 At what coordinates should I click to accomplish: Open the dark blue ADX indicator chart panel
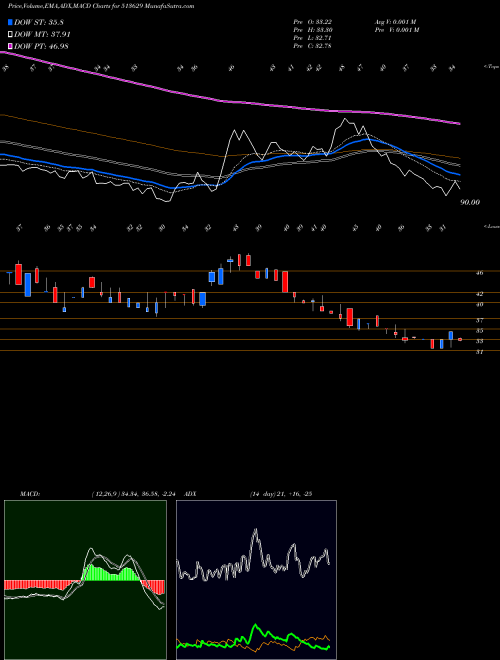256,580
